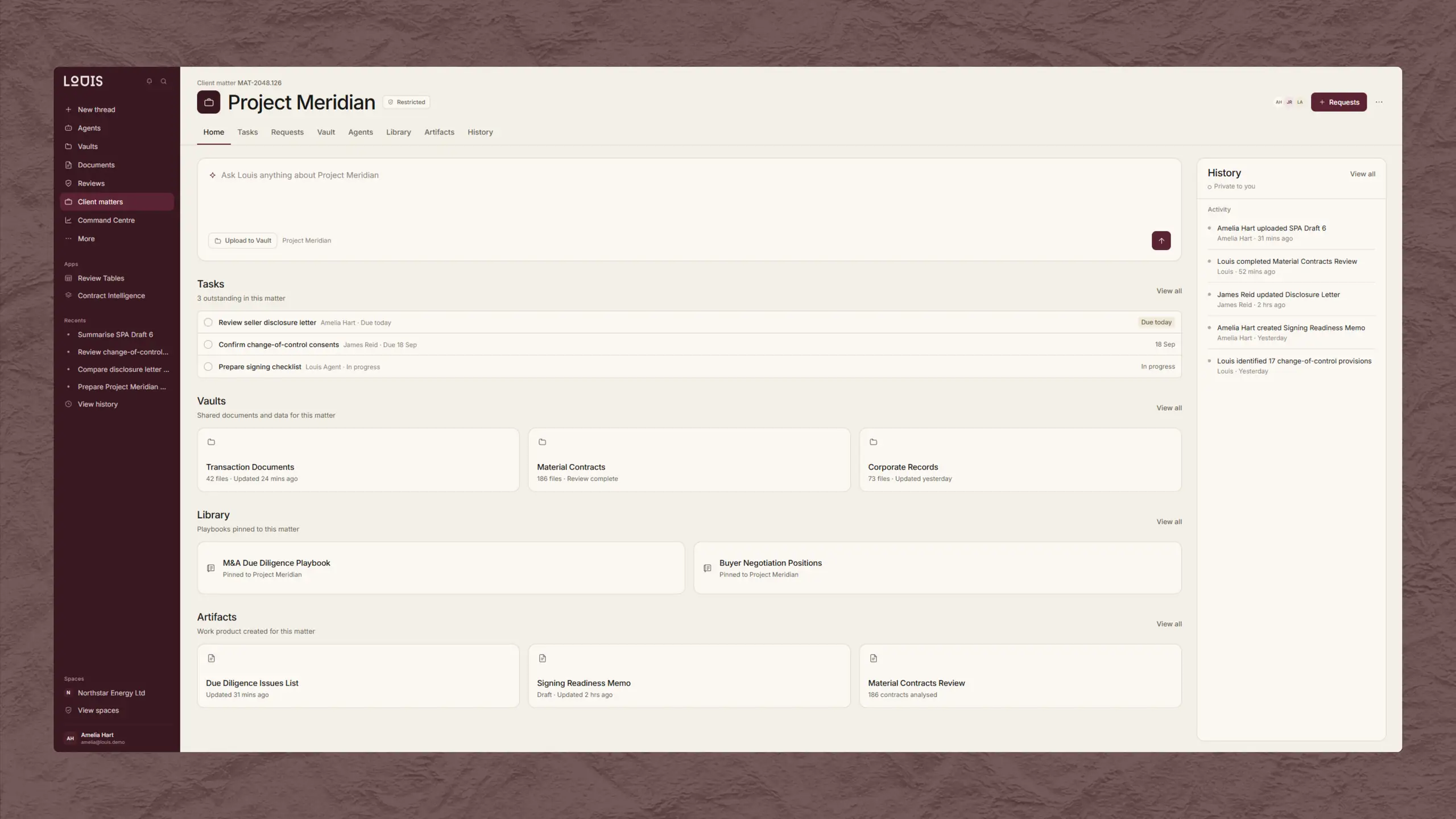Expand the More item in sidebar

117,239
